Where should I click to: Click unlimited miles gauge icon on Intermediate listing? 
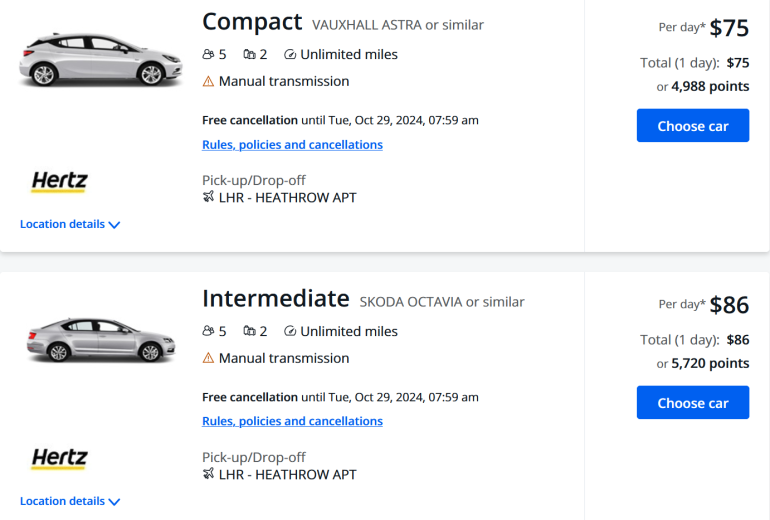coord(290,332)
